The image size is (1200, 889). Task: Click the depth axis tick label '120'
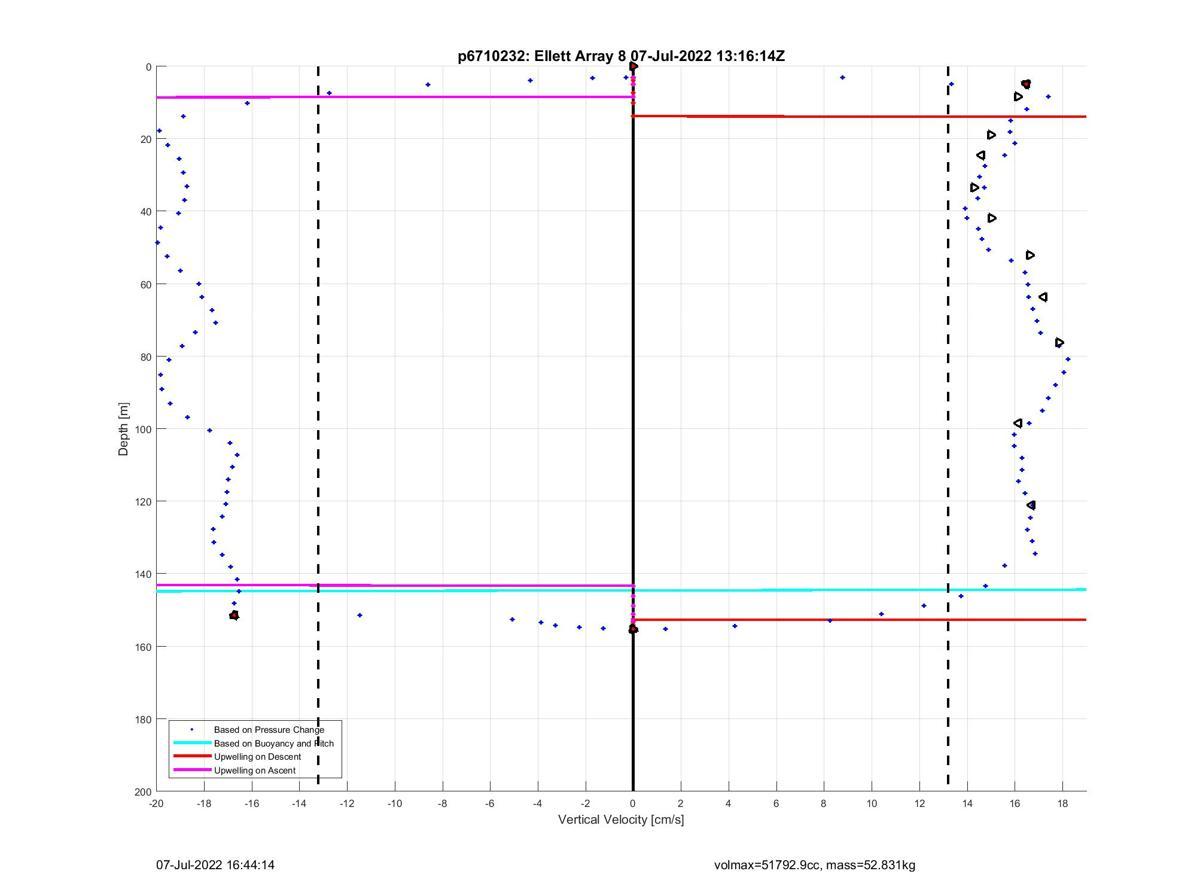coord(142,502)
